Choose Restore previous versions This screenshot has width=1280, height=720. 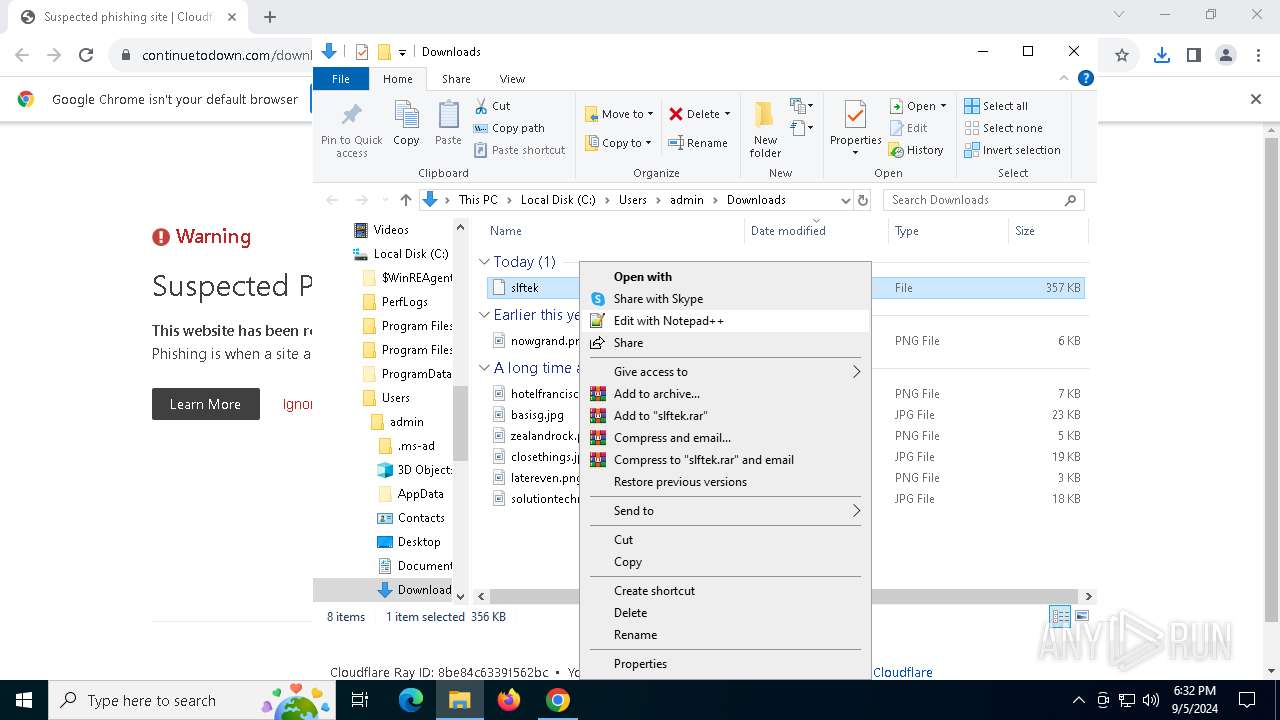(x=725, y=482)
